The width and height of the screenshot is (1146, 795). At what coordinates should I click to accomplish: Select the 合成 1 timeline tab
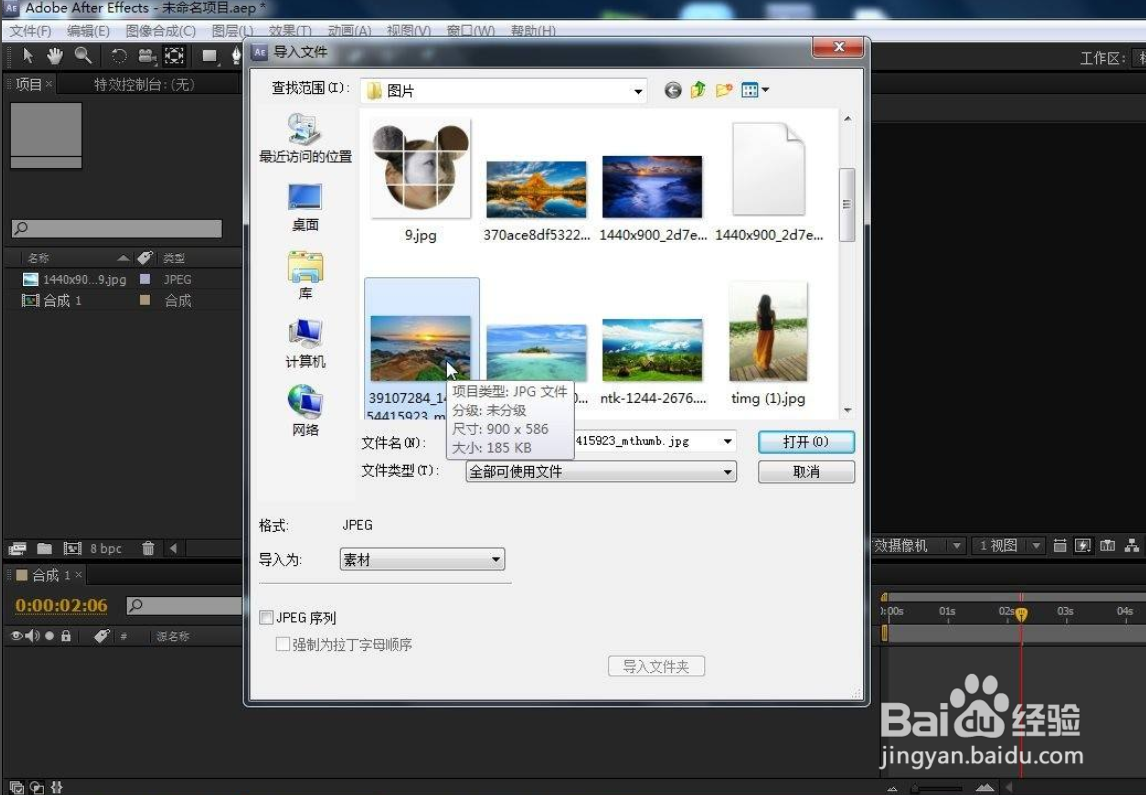pos(50,575)
